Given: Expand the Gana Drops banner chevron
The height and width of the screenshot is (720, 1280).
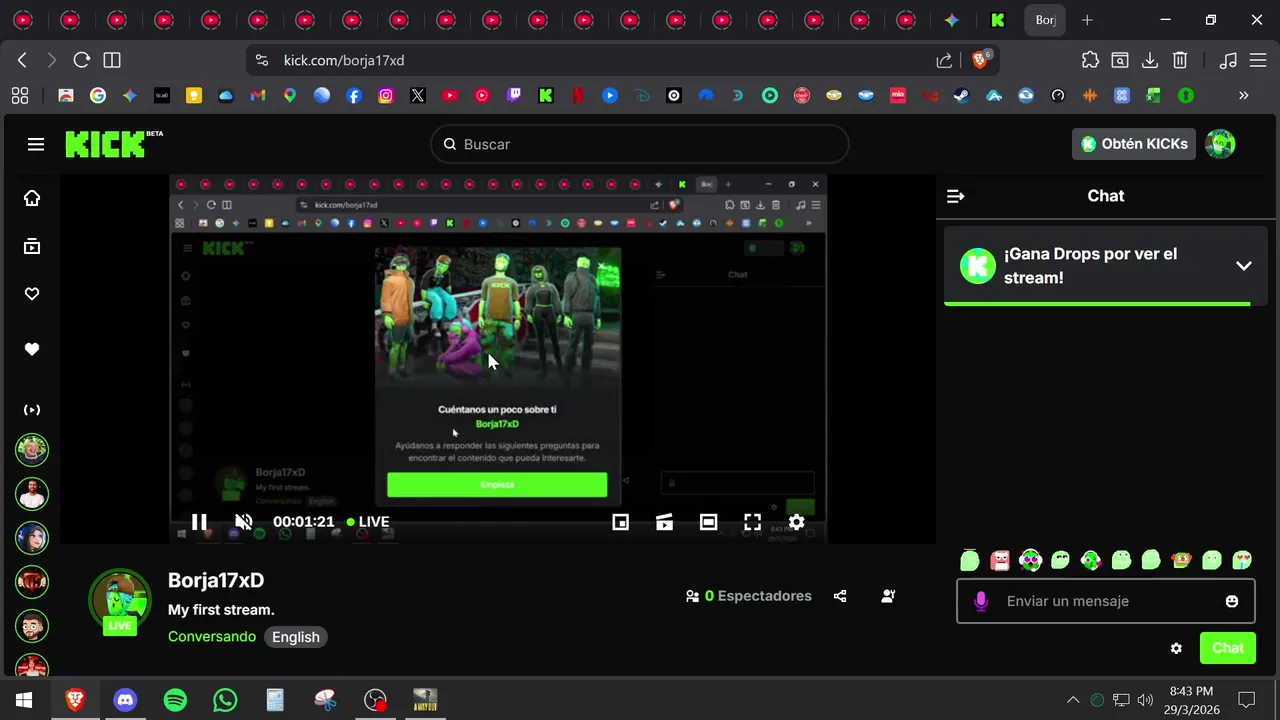Looking at the screenshot, I should coord(1244,266).
